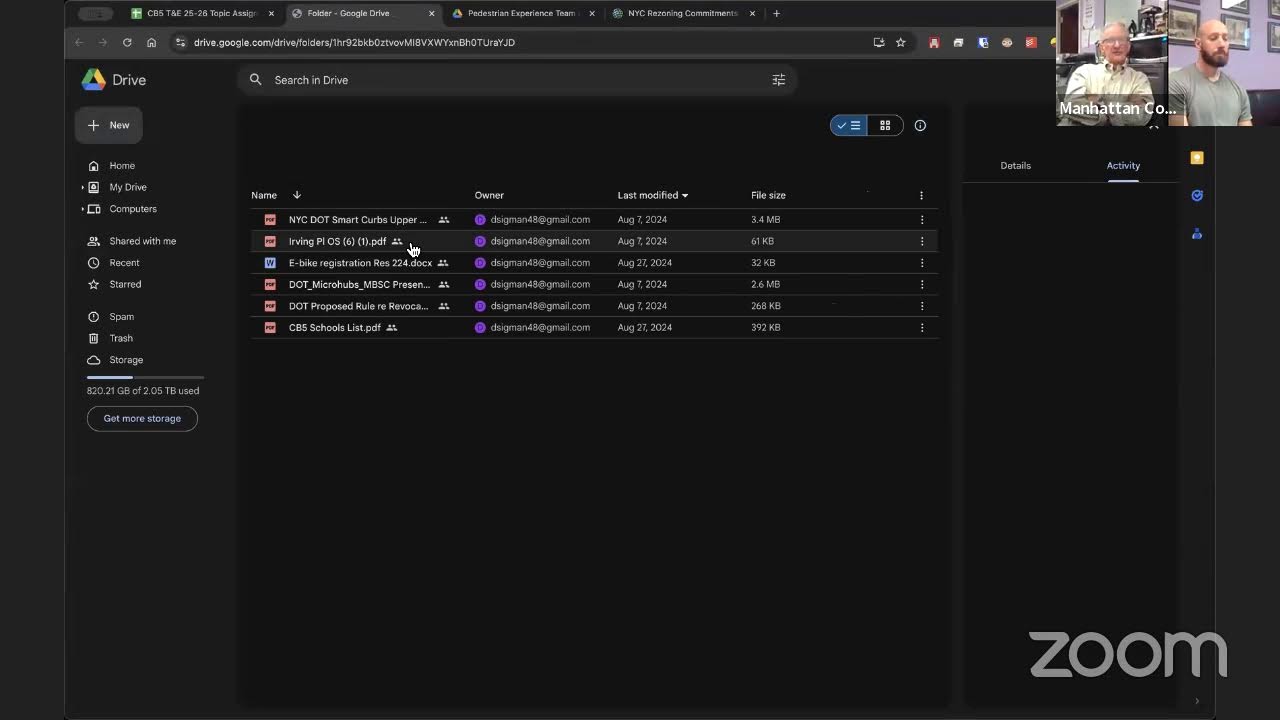The height and width of the screenshot is (720, 1280).
Task: Switch to list layout view
Action: (849, 126)
